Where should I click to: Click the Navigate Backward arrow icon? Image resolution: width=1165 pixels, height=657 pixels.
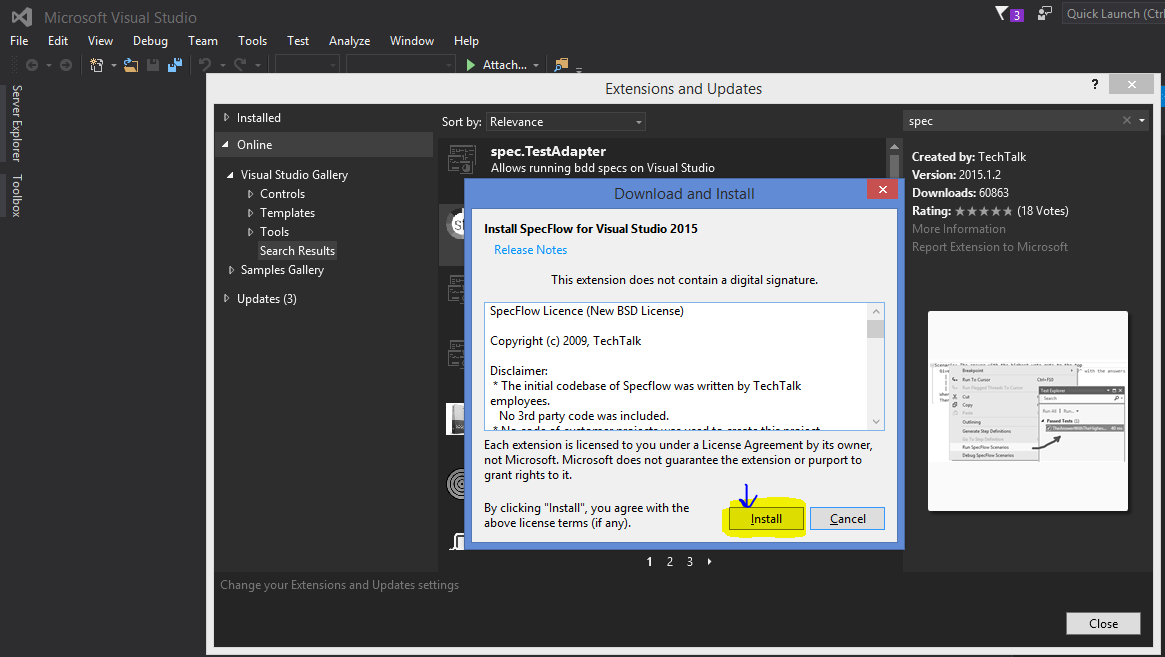[x=32, y=64]
